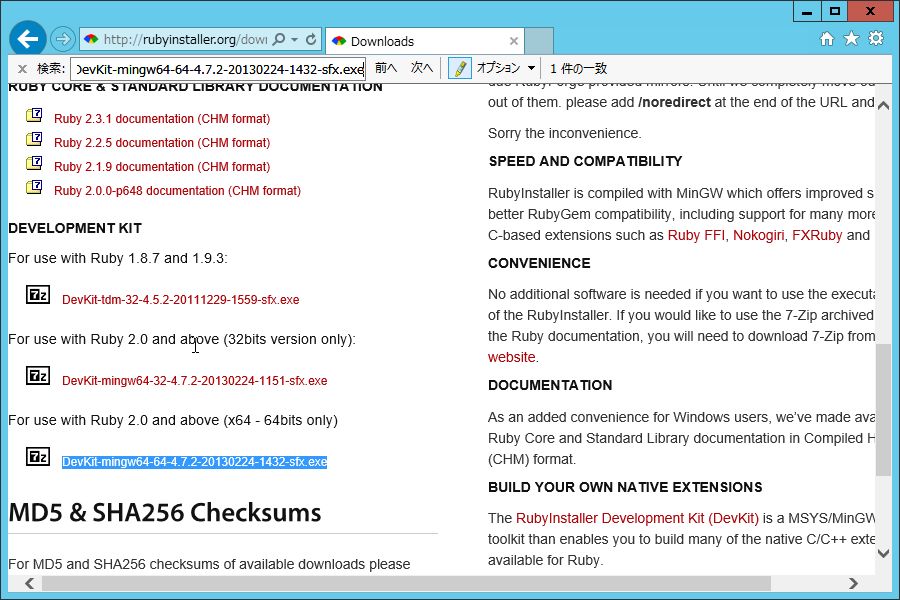Screen dimensions: 900x600
Task: Find next match with 次へ
Action: pos(421,68)
